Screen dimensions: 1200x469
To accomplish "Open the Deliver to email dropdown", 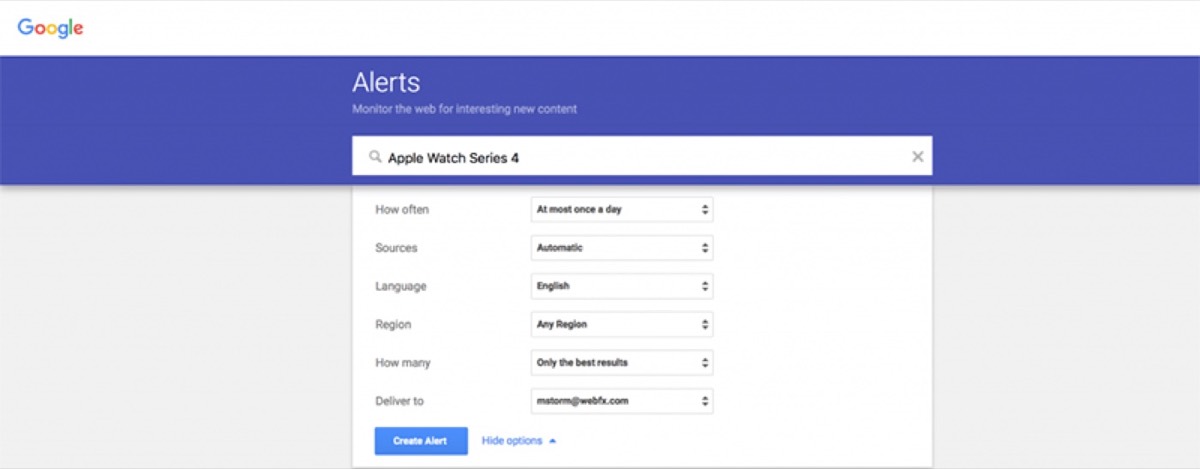I will coord(621,402).
